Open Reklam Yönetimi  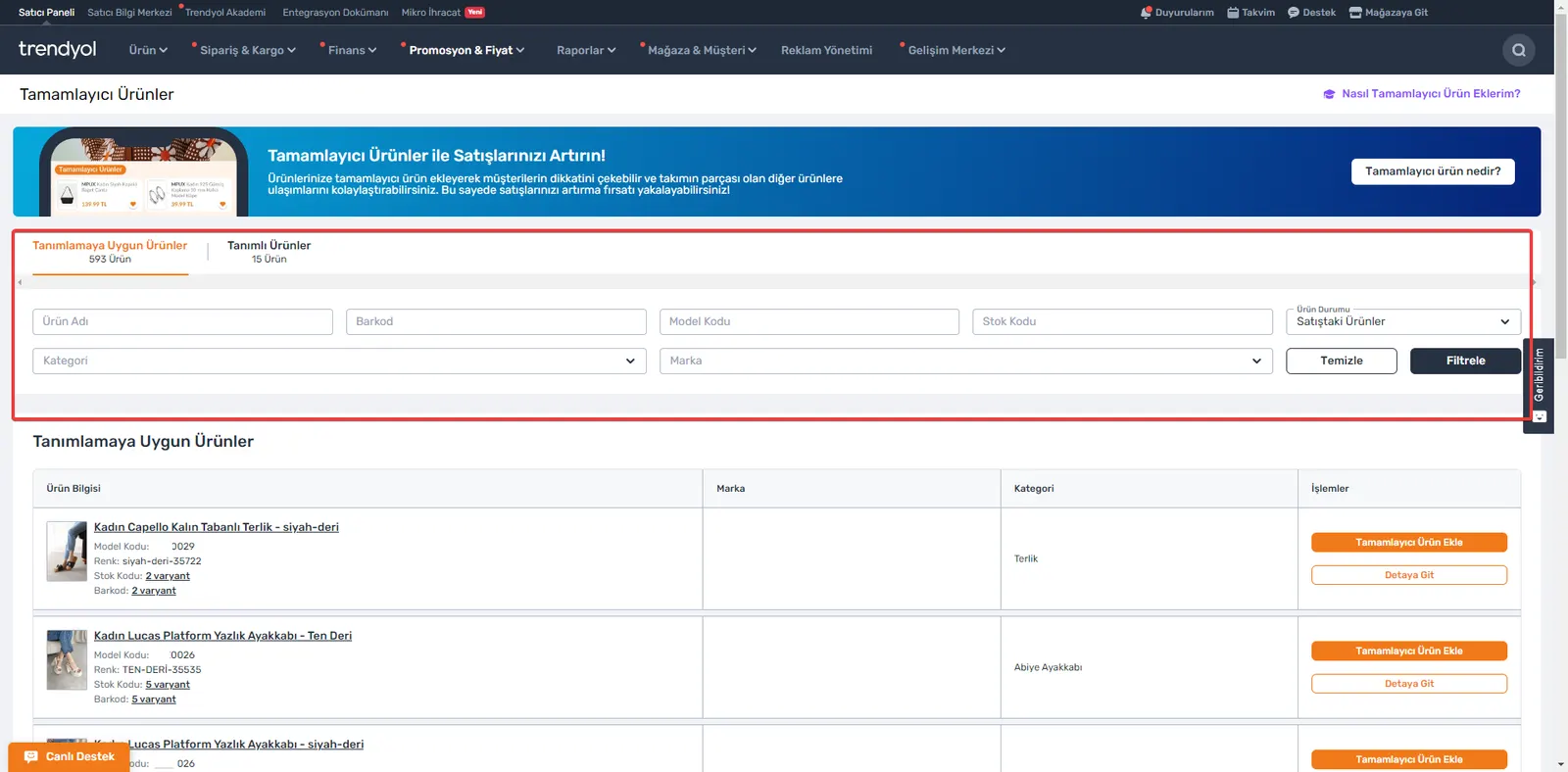826,50
